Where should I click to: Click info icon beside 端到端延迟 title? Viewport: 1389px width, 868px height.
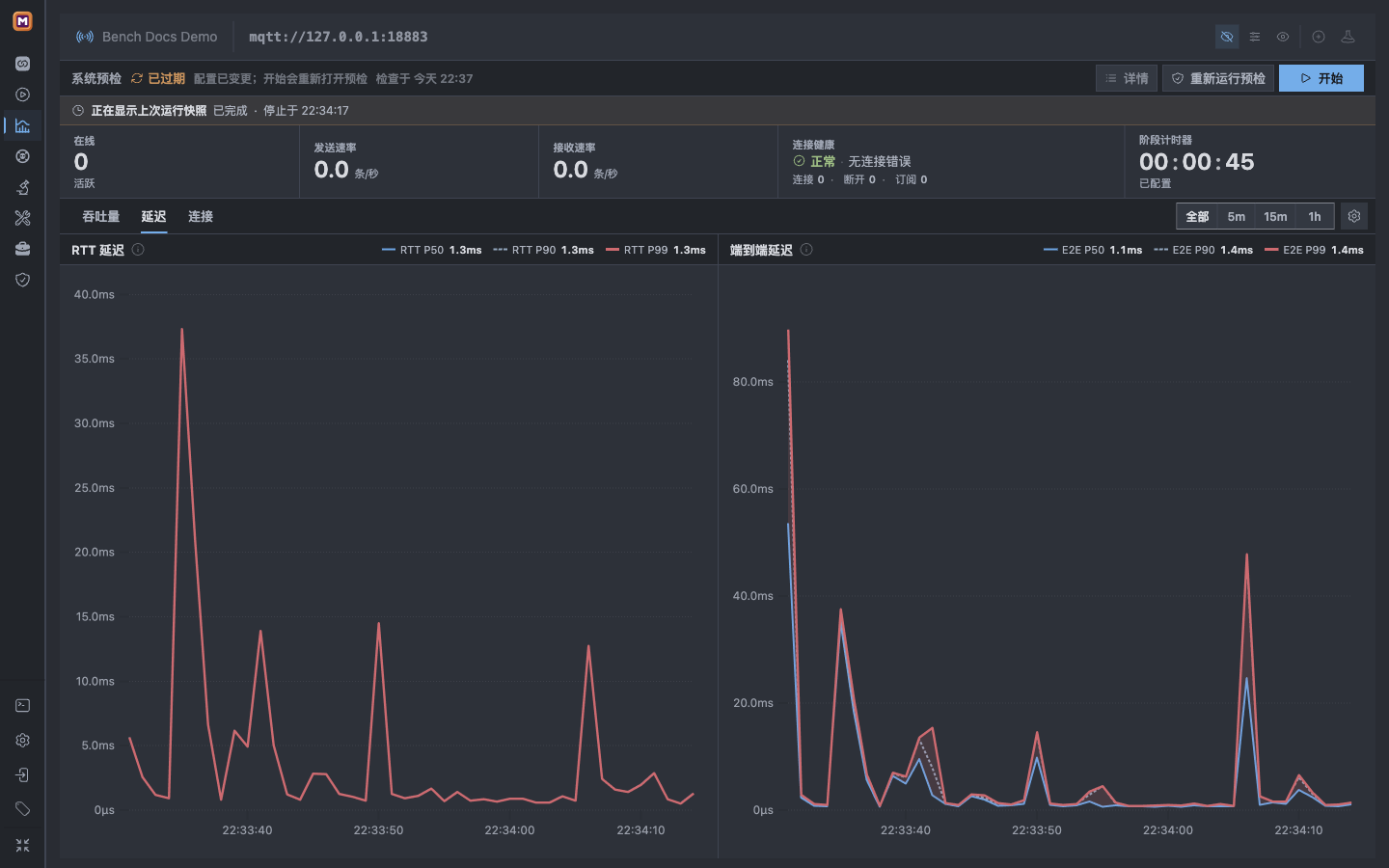click(x=806, y=250)
